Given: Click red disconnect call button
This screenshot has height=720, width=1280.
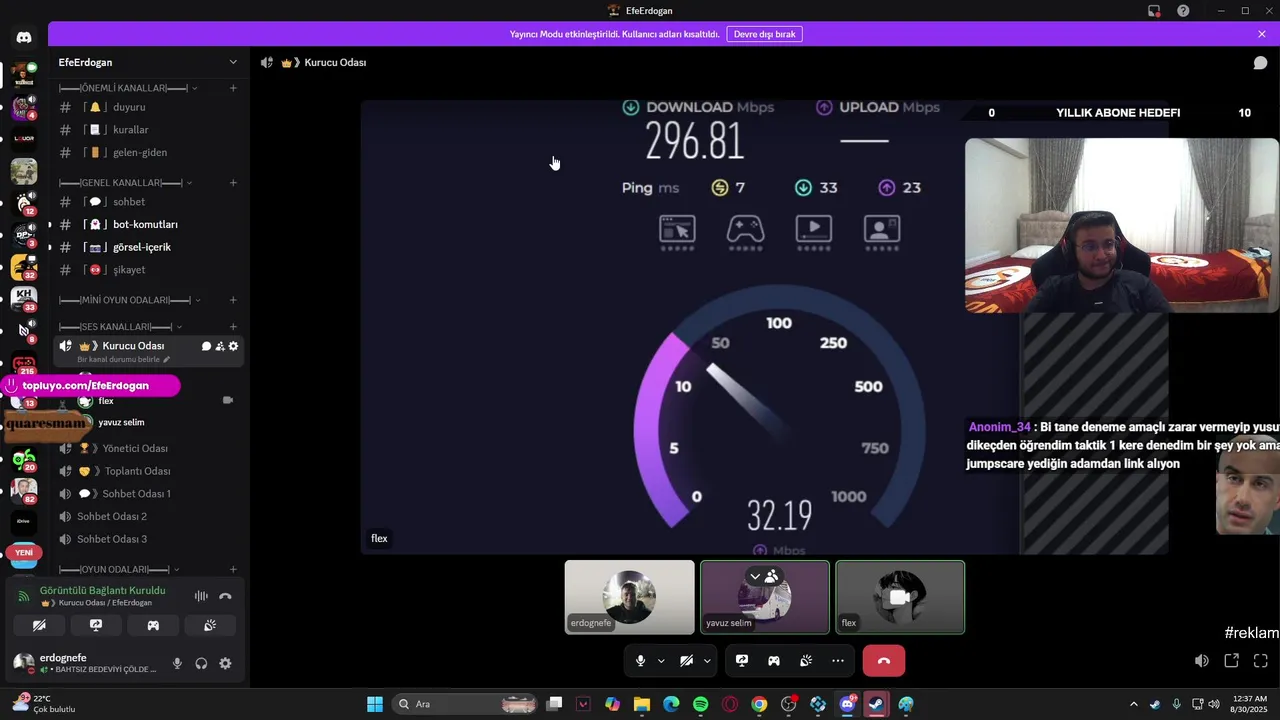Looking at the screenshot, I should [884, 661].
